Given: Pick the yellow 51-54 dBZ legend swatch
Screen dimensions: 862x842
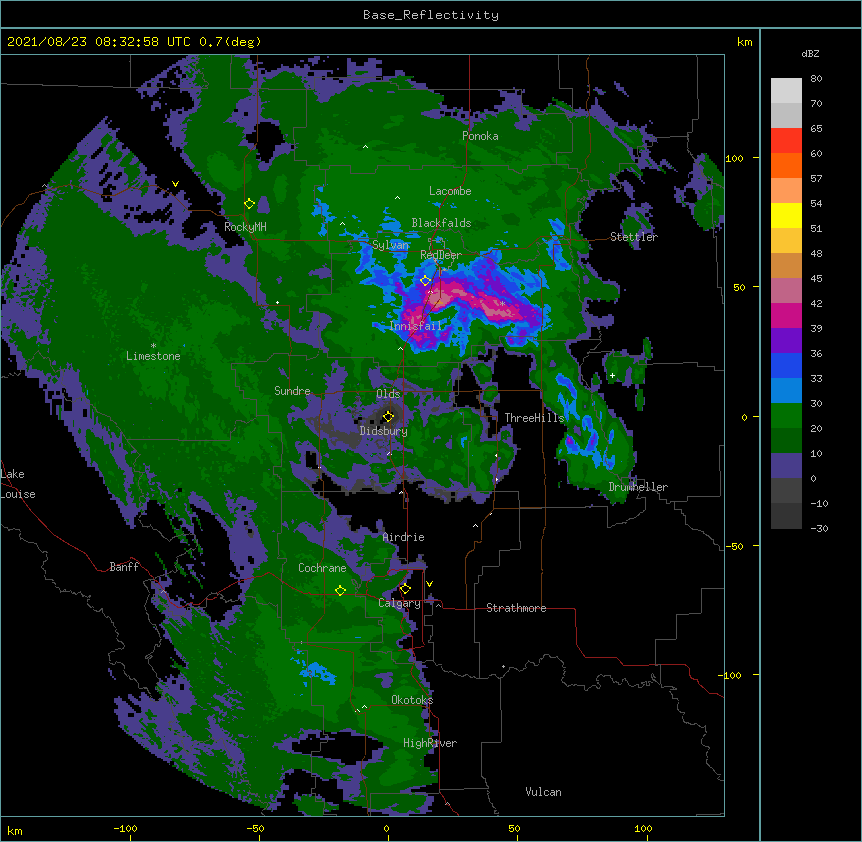Looking at the screenshot, I should tap(786, 215).
